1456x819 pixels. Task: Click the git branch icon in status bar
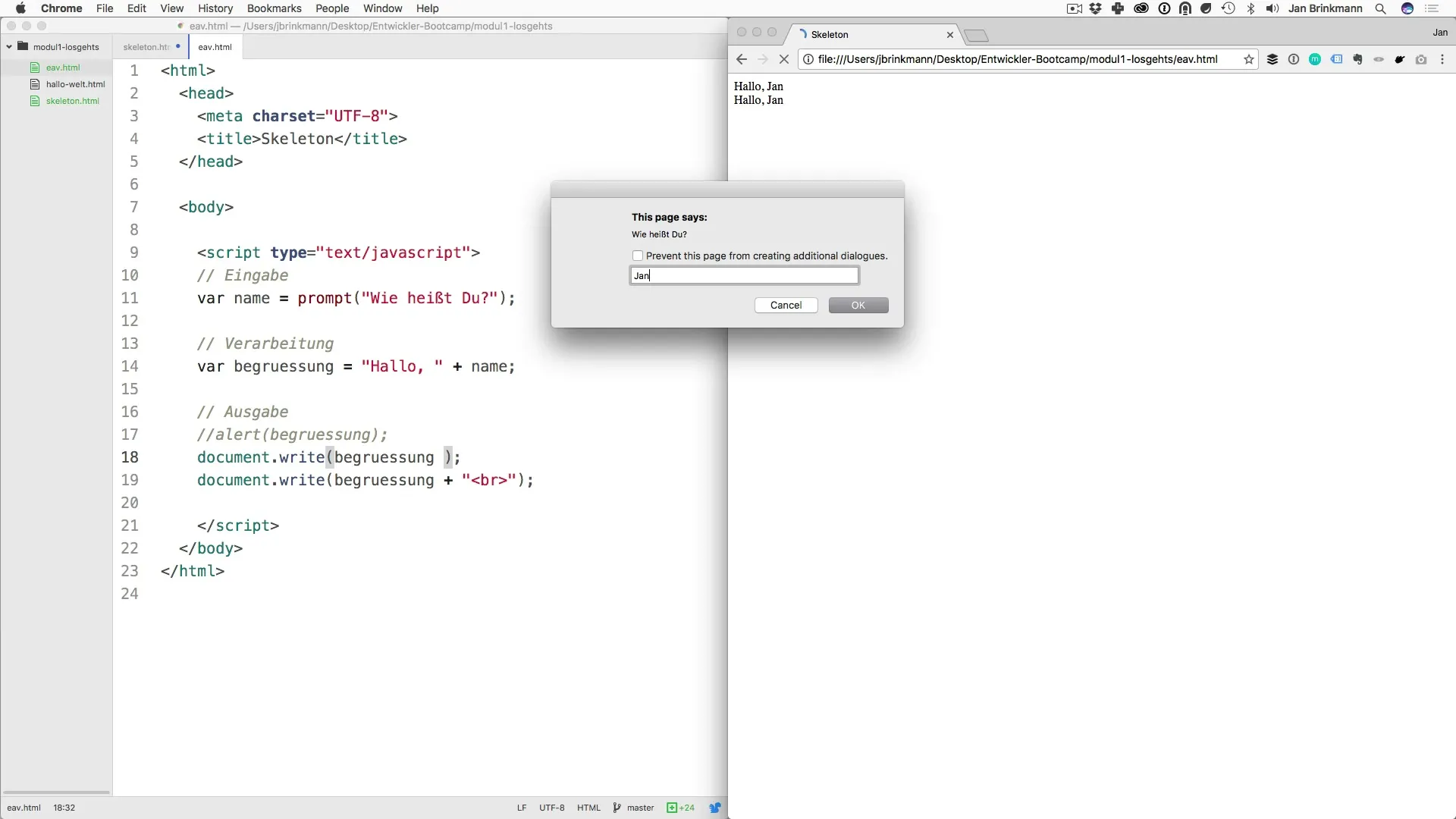point(617,808)
